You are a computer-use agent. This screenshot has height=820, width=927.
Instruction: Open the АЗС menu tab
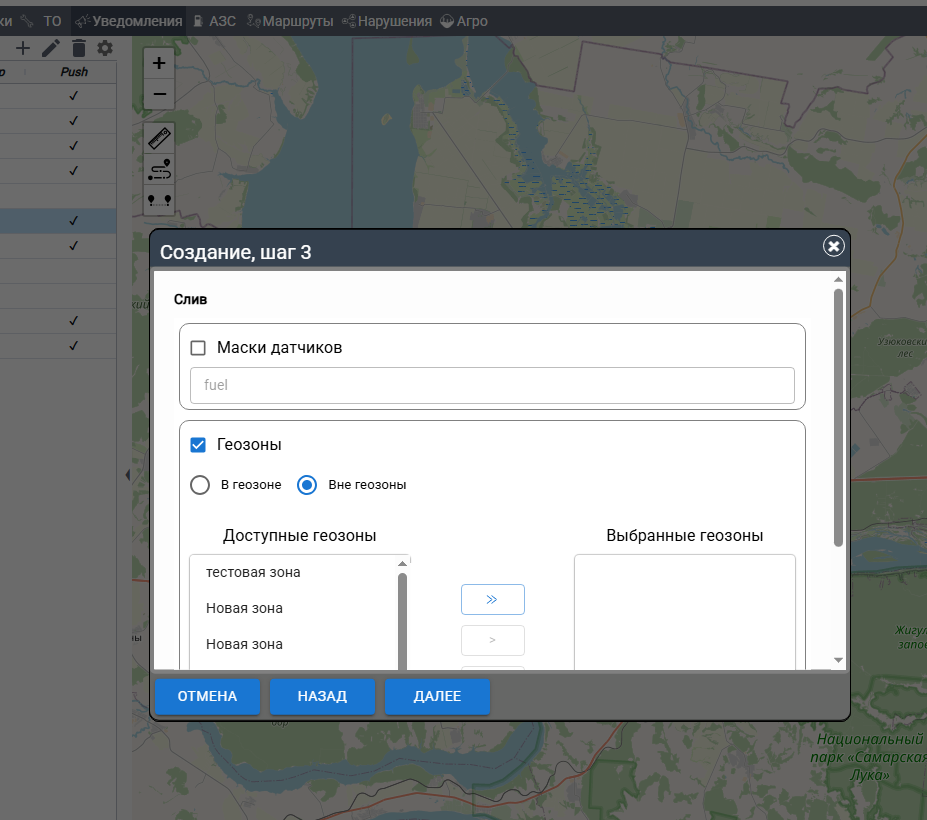click(214, 21)
